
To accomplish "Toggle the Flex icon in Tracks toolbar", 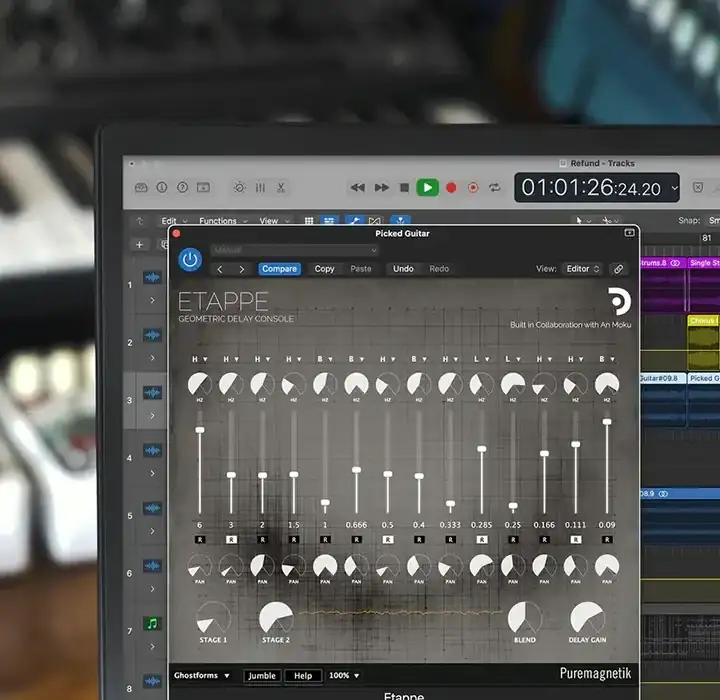I will (x=375, y=221).
